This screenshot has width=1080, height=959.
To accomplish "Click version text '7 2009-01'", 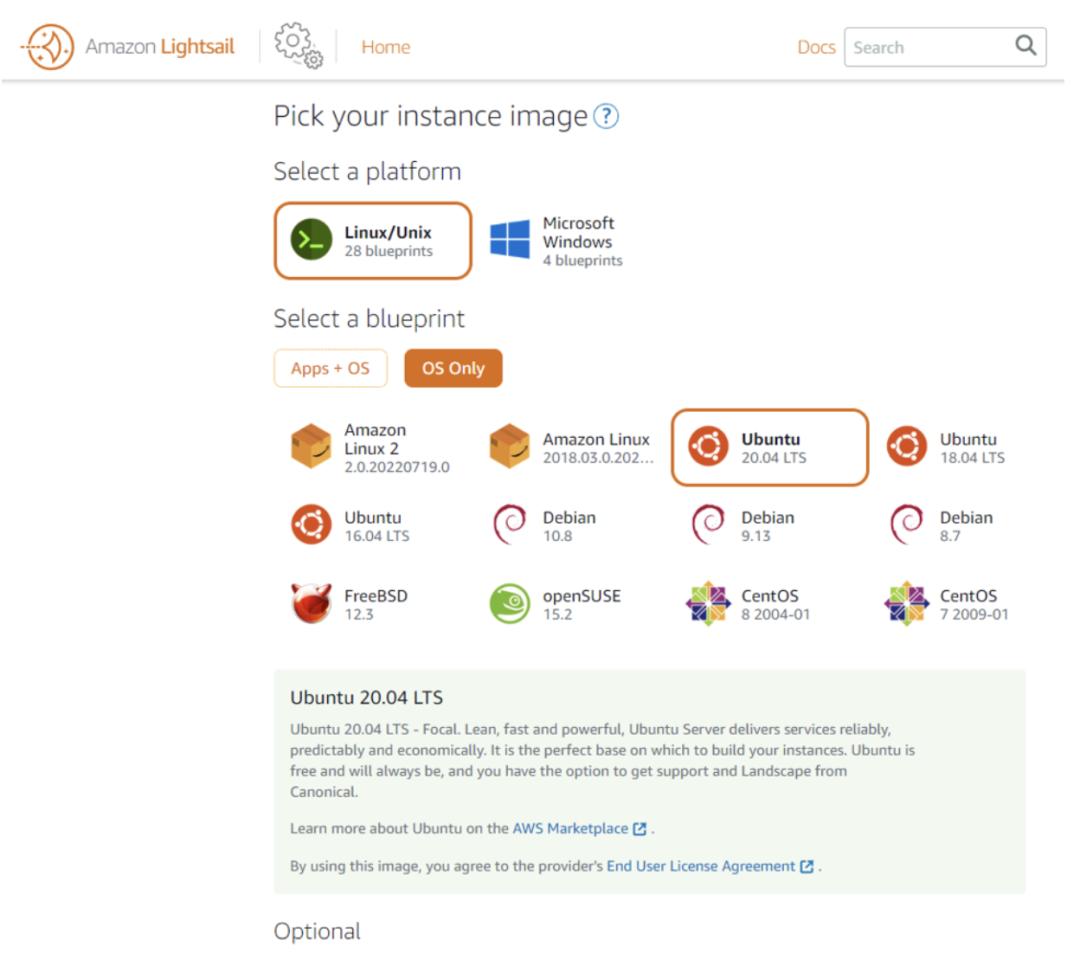I will click(x=974, y=615).
